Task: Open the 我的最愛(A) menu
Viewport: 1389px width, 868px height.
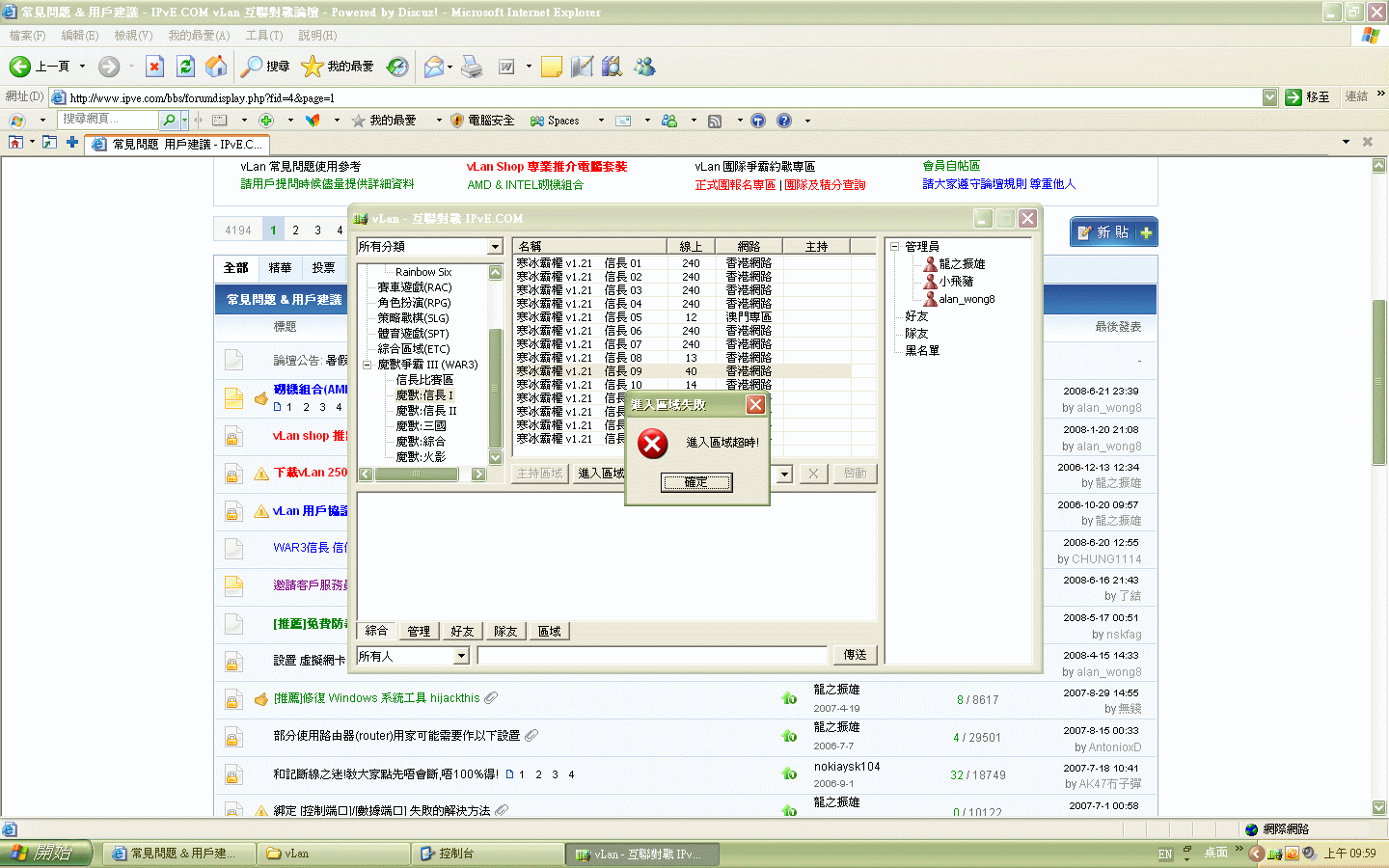Action: [x=199, y=36]
